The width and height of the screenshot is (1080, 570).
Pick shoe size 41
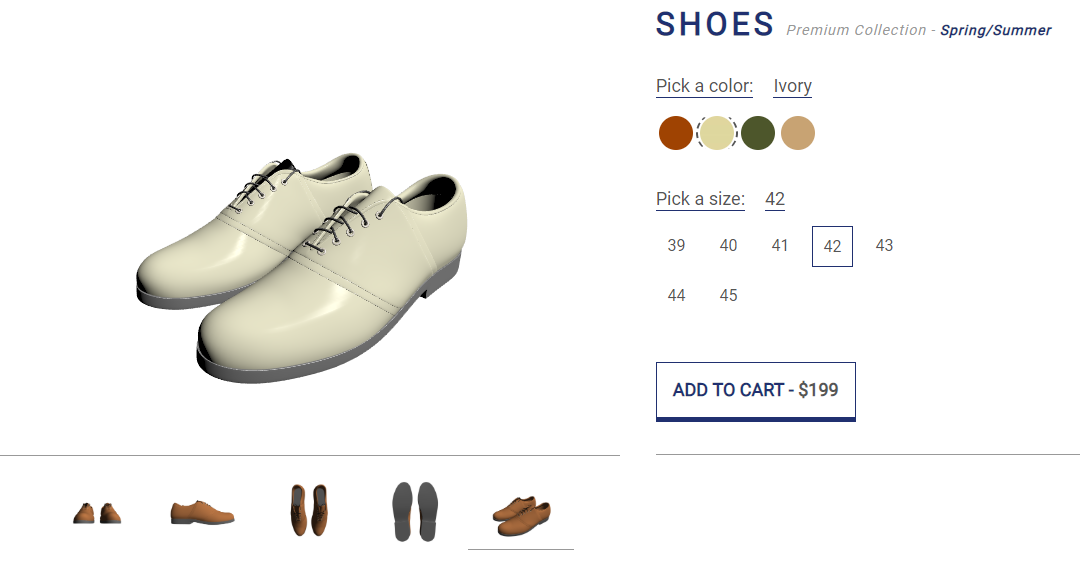[x=780, y=246]
